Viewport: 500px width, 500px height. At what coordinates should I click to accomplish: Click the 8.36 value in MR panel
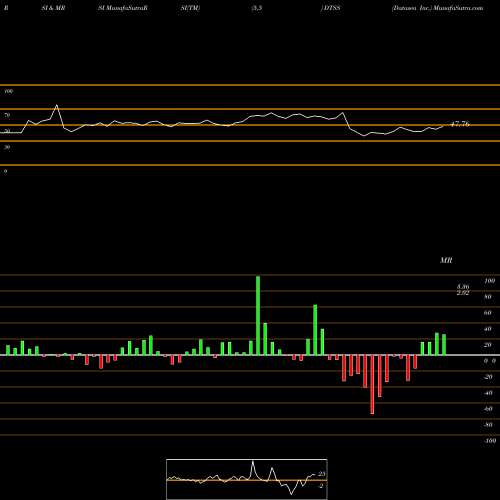463,287
